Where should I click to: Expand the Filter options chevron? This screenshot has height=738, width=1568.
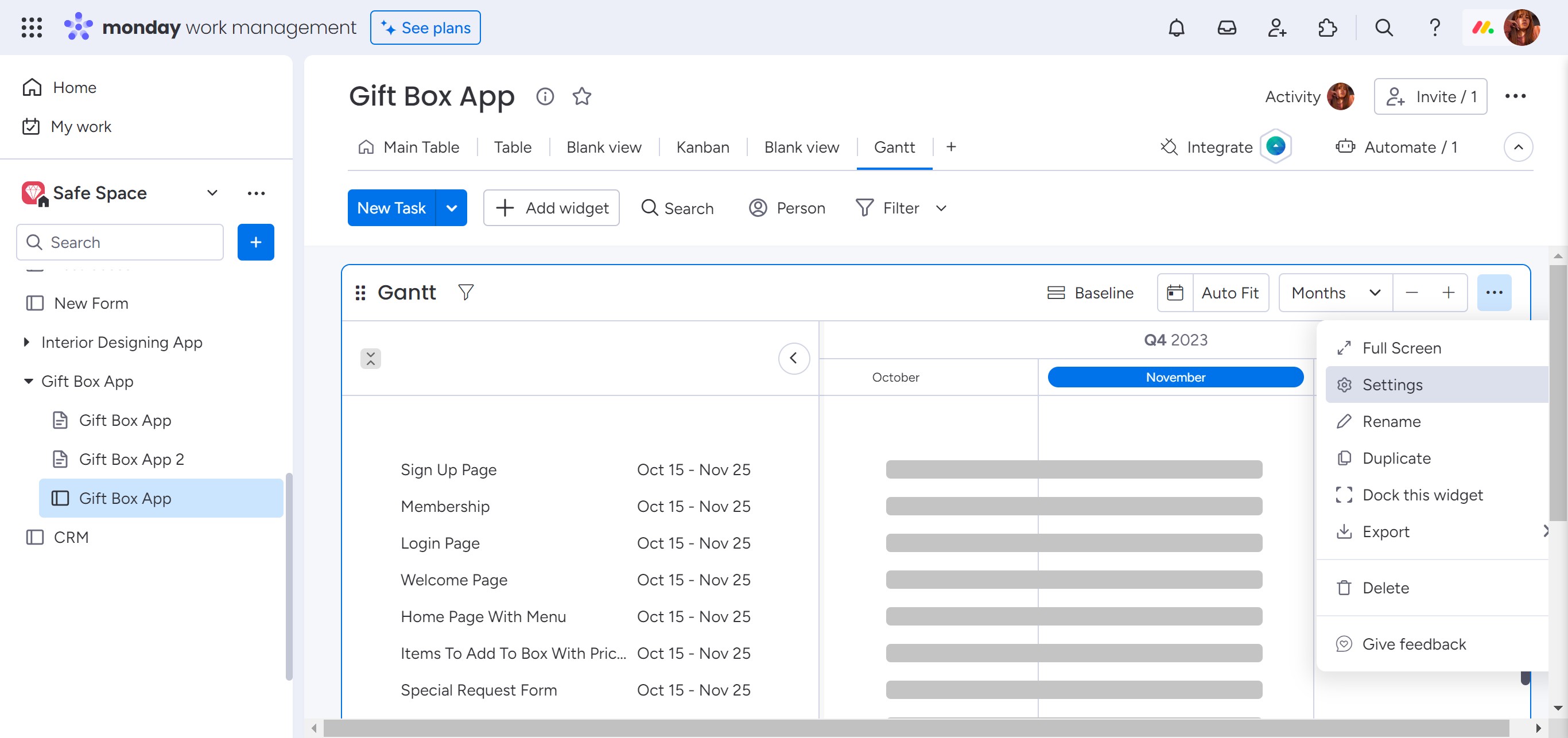pos(941,208)
